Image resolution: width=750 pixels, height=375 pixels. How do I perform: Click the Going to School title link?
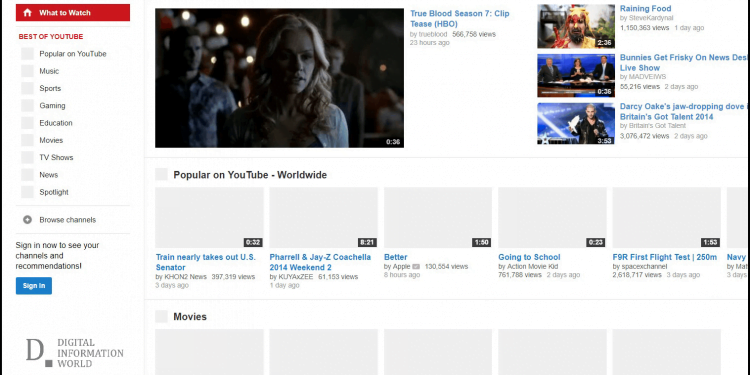point(529,257)
